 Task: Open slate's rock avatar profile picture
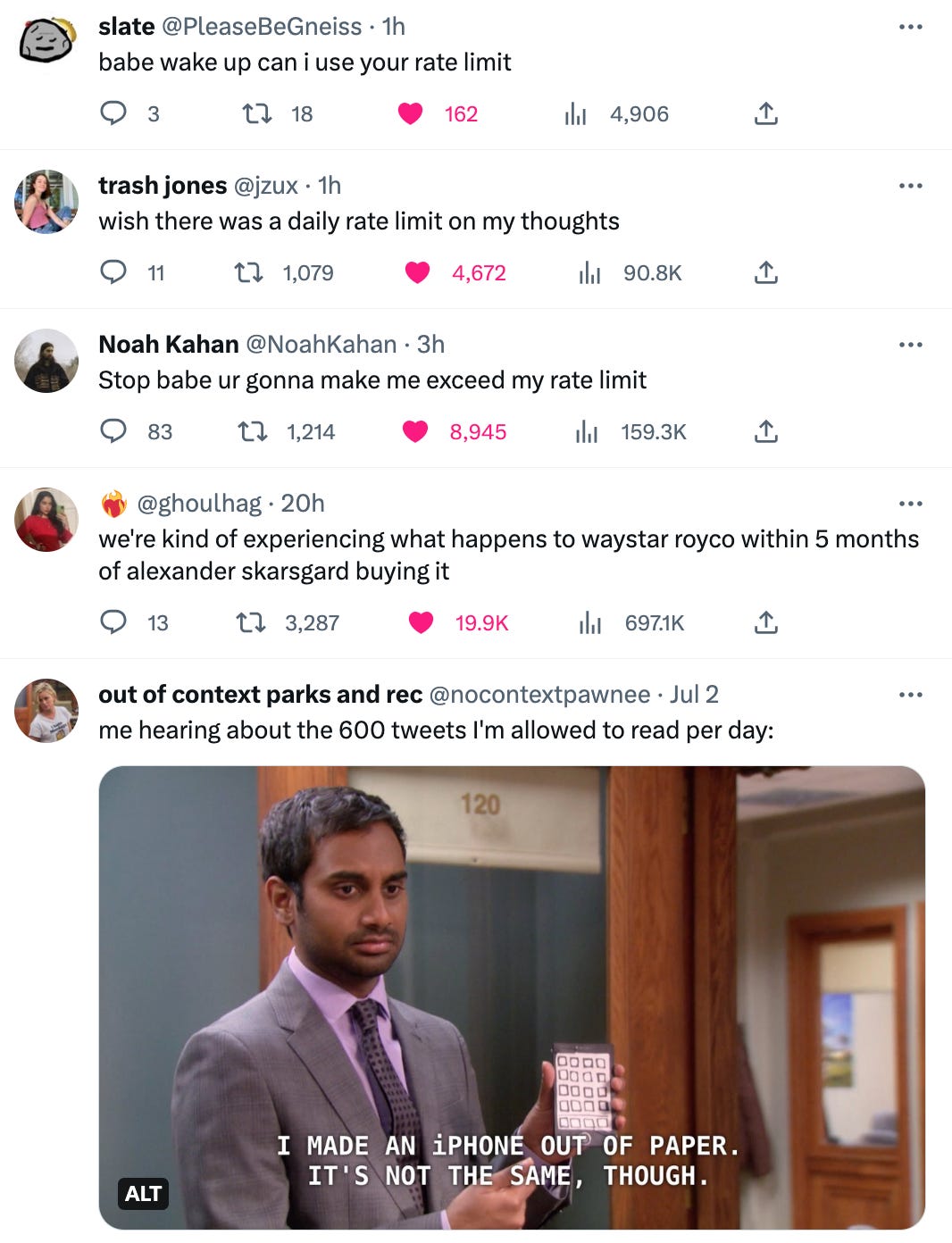(46, 41)
